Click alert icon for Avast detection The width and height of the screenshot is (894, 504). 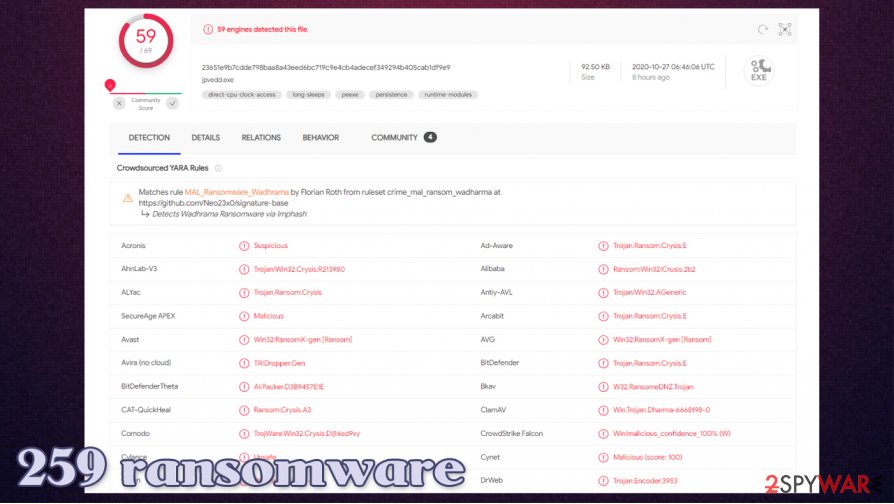click(x=244, y=340)
